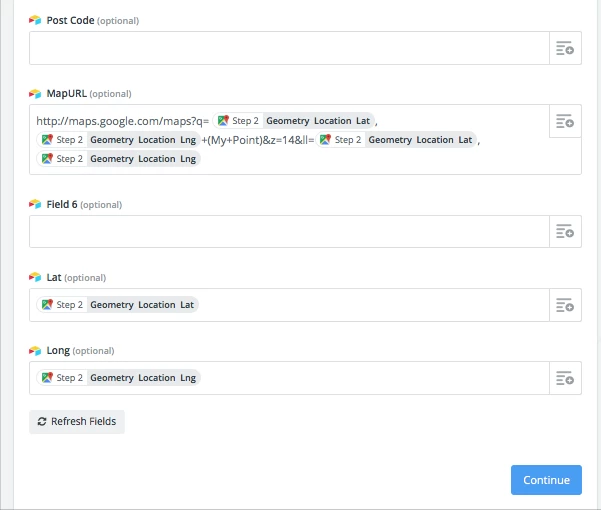Click the +(My+Point)&z=14&ll= text in MapURL

pos(258,140)
